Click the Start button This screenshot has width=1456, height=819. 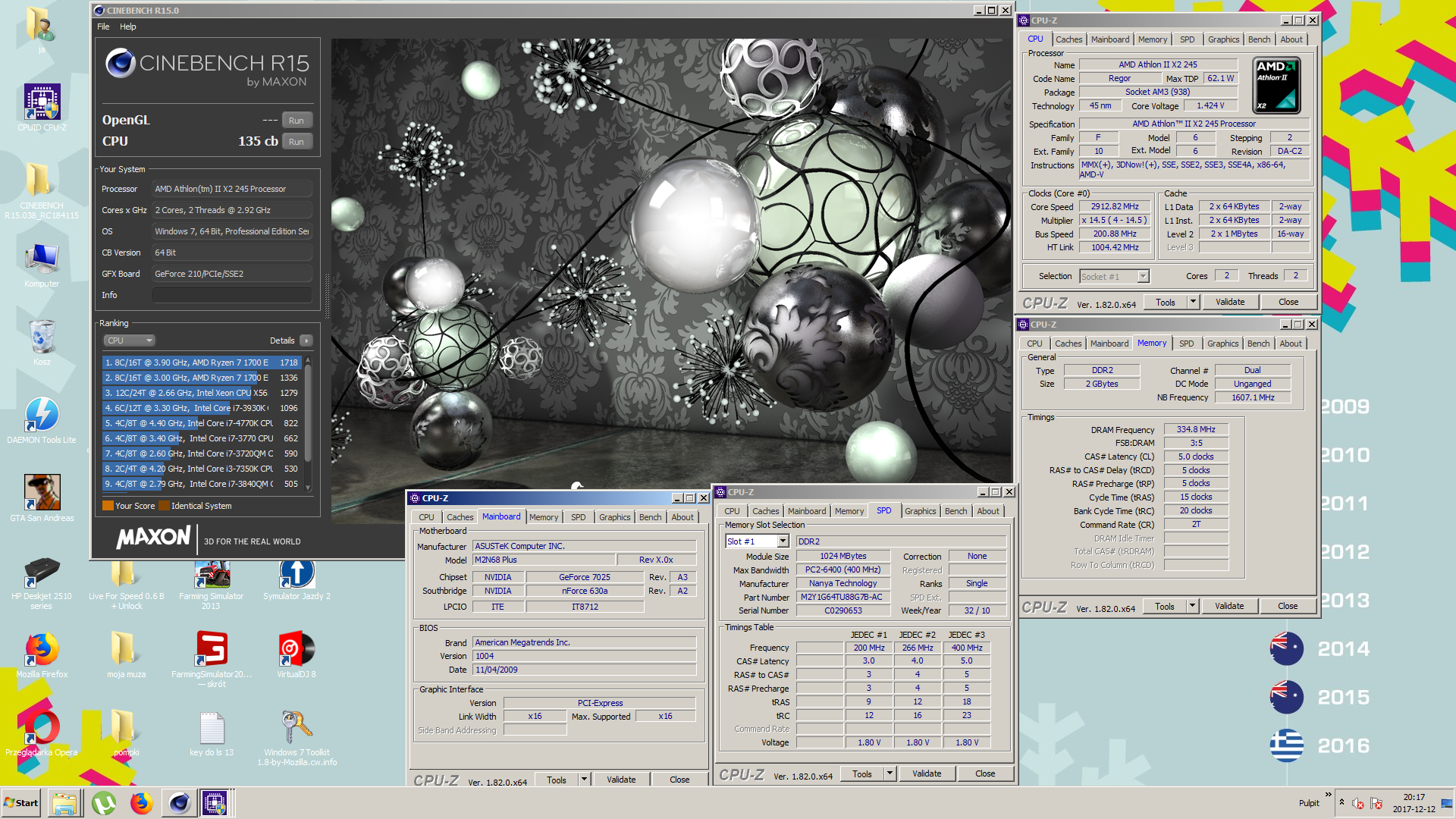pos(21,803)
